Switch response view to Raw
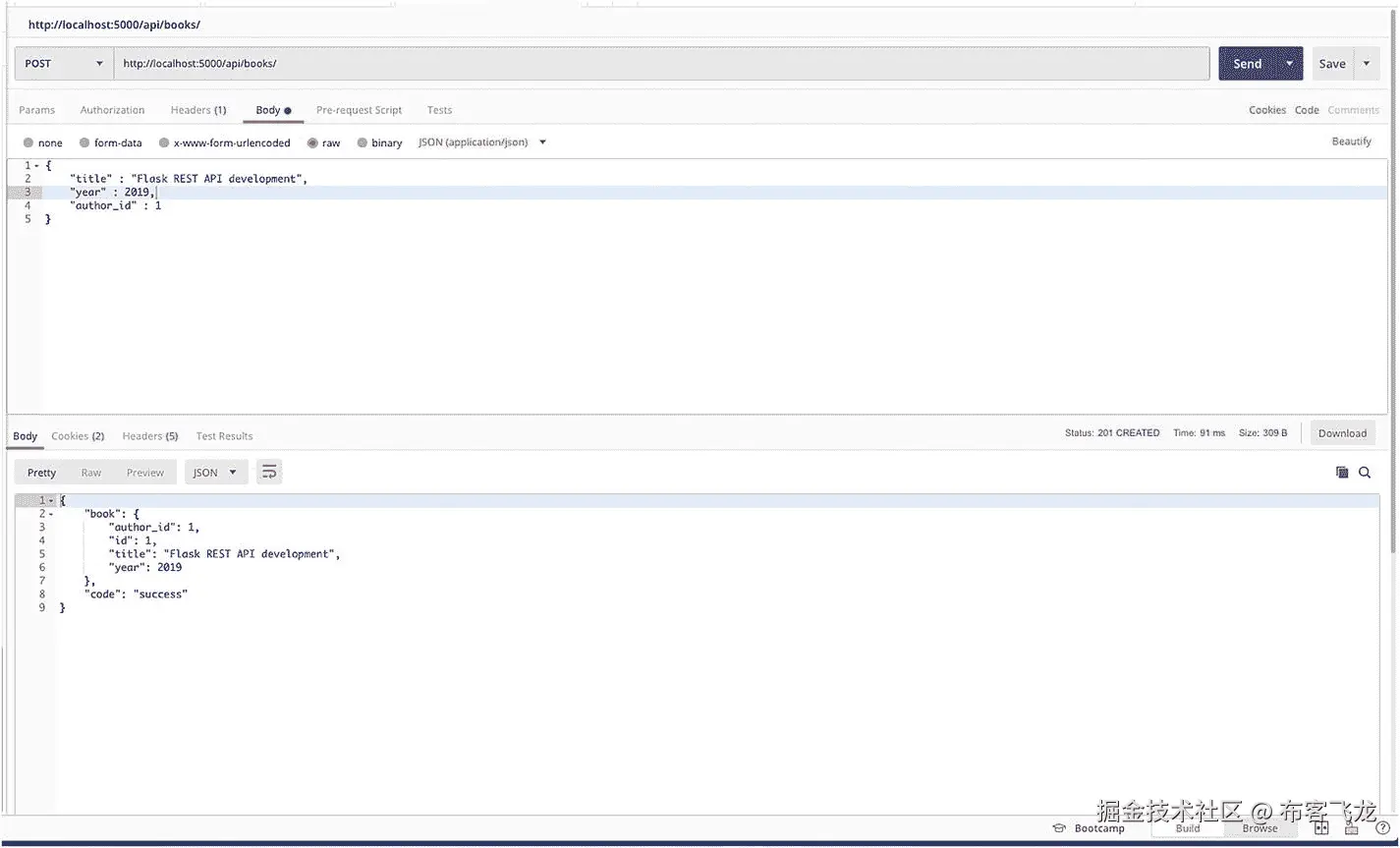The image size is (1400, 848). (x=90, y=472)
